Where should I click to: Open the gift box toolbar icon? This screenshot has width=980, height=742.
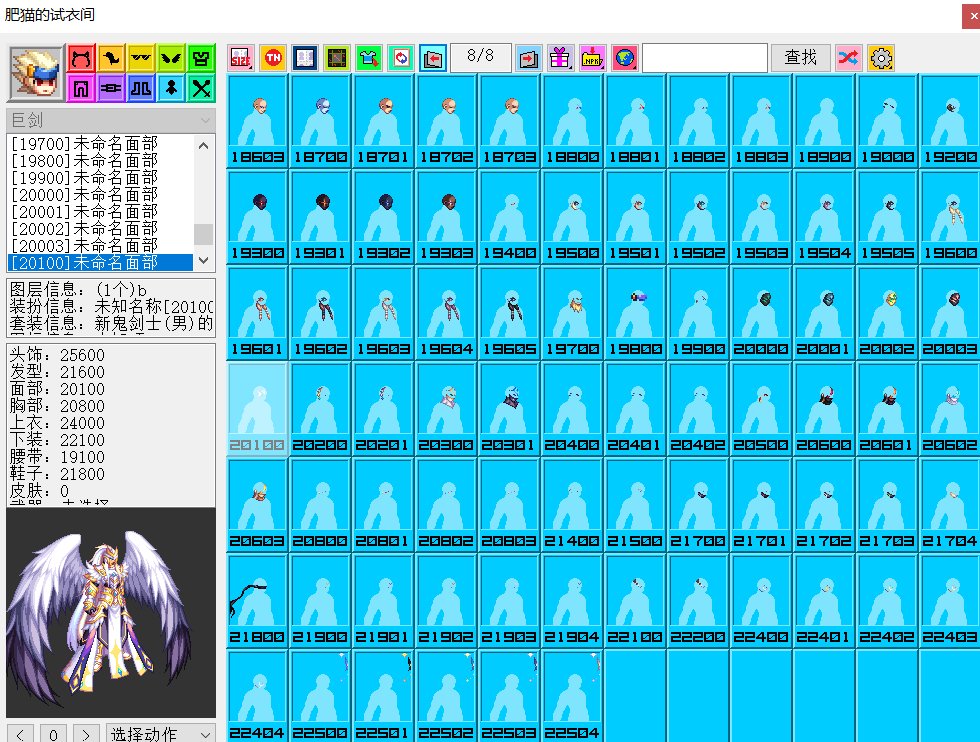tap(560, 58)
